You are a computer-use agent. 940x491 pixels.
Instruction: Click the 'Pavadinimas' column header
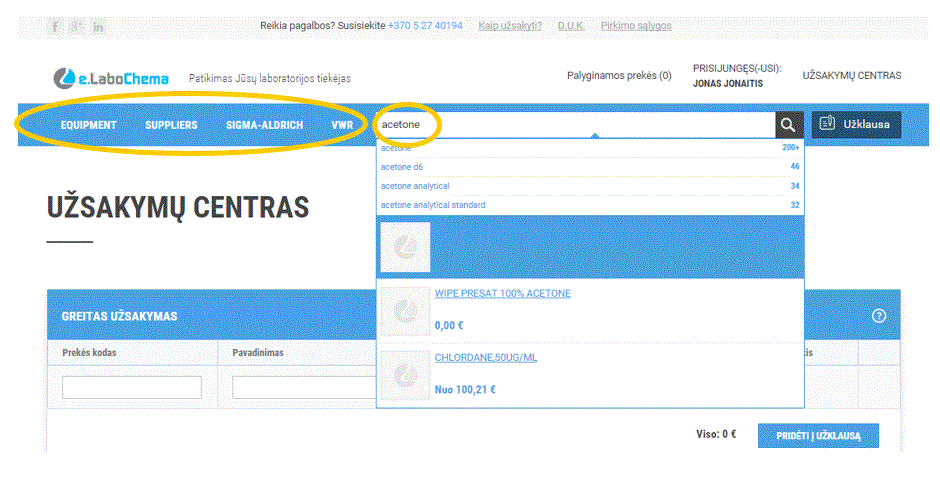[258, 353]
